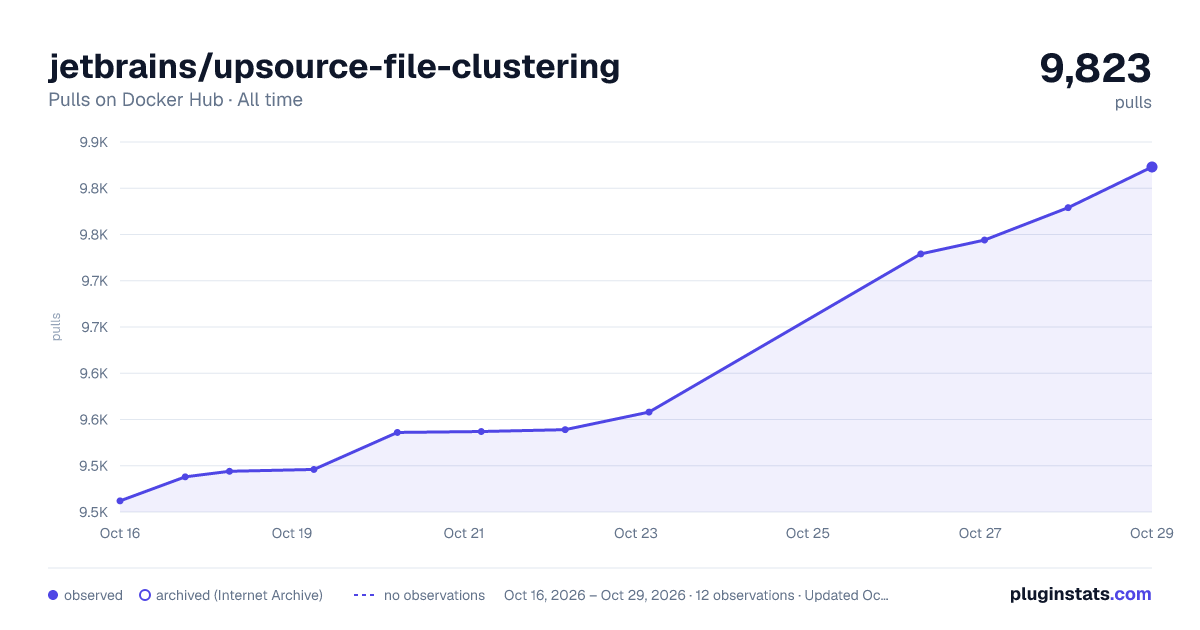Click the subtitle 'Pulls on Docker Hub · All time'

tap(175, 100)
